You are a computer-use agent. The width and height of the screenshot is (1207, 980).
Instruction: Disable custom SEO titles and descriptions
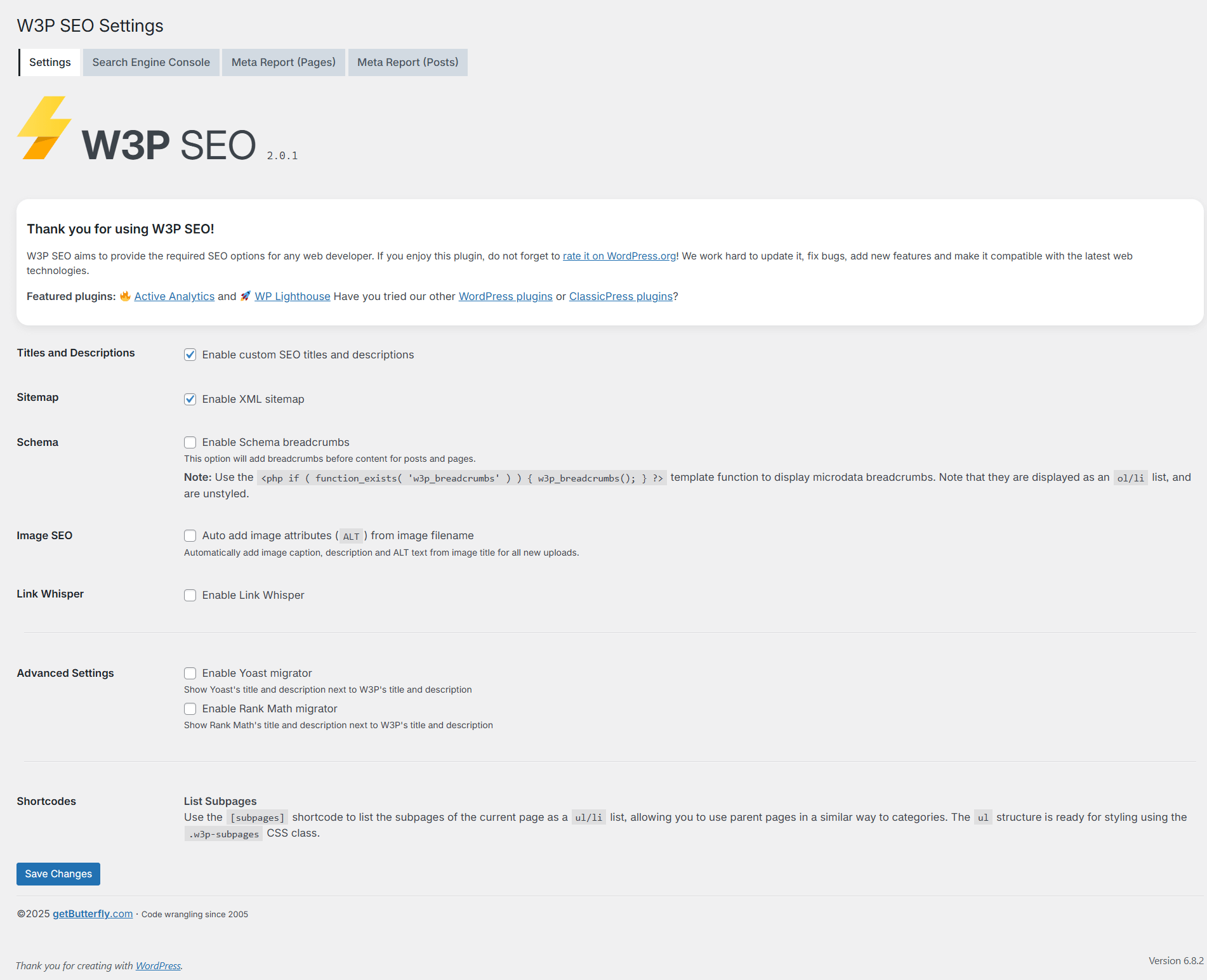[190, 355]
